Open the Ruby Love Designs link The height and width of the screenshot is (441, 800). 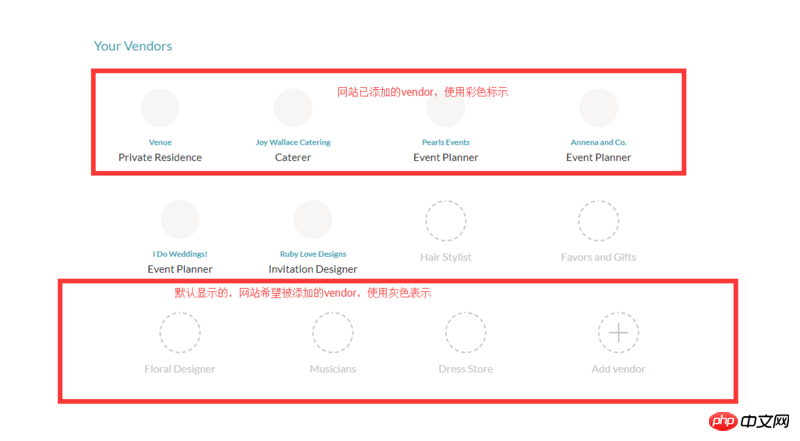[x=313, y=254]
